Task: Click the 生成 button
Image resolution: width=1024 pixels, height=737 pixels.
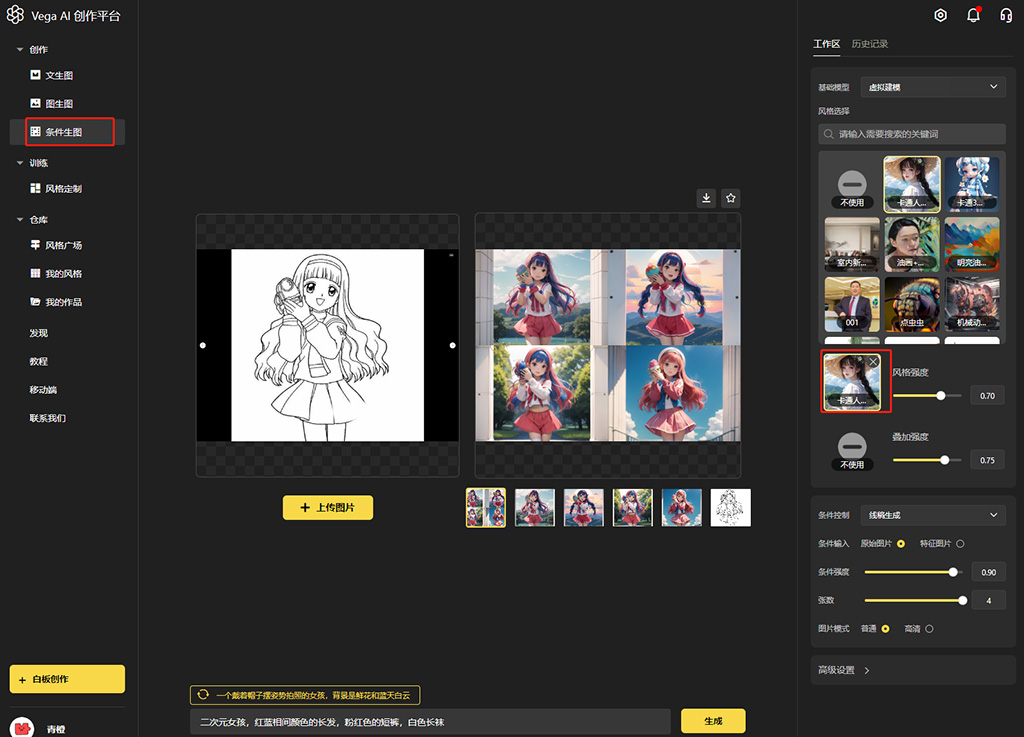Action: [x=713, y=721]
